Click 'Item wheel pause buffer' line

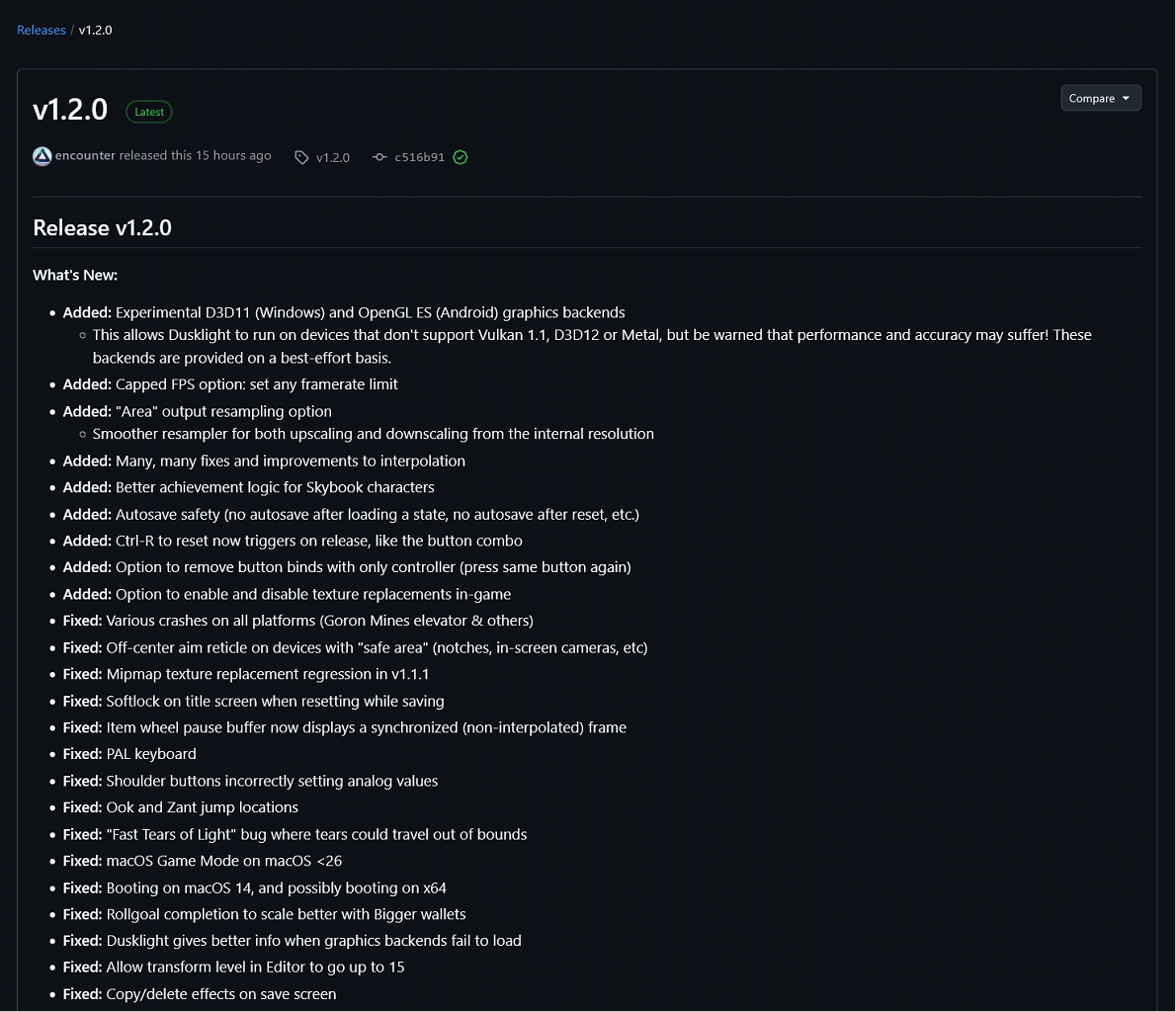345,727
